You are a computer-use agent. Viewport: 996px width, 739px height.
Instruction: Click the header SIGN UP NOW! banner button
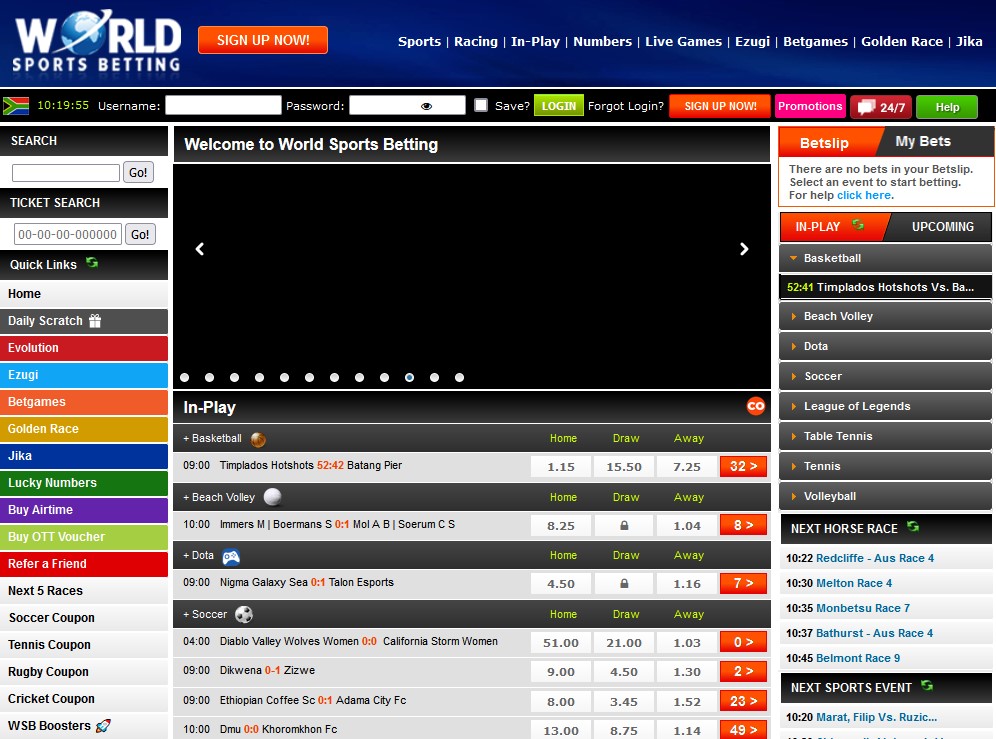[x=263, y=40]
